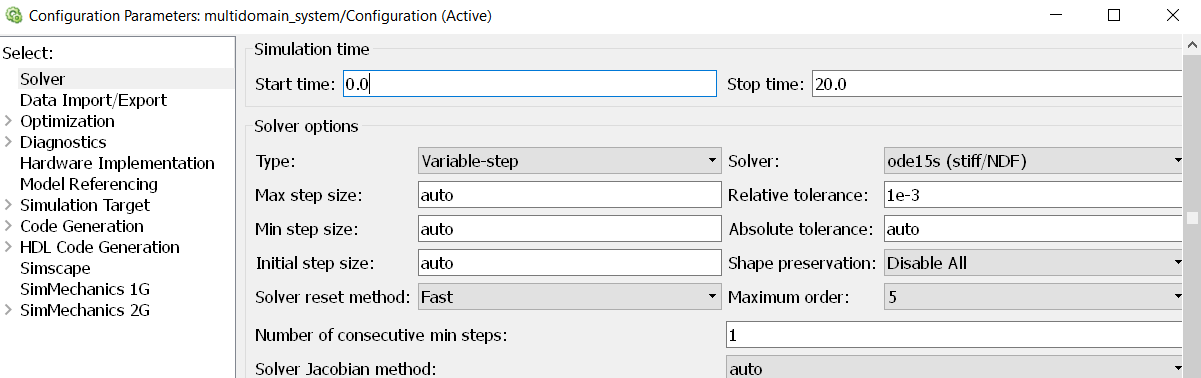
Task: Open the solver Type dropdown
Action: [569, 160]
